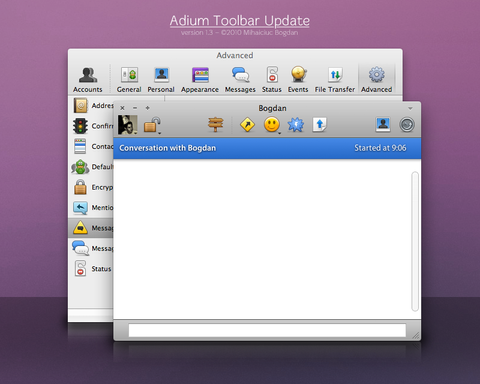
Task: Click the chat window zoom plus button
Action: (x=147, y=108)
